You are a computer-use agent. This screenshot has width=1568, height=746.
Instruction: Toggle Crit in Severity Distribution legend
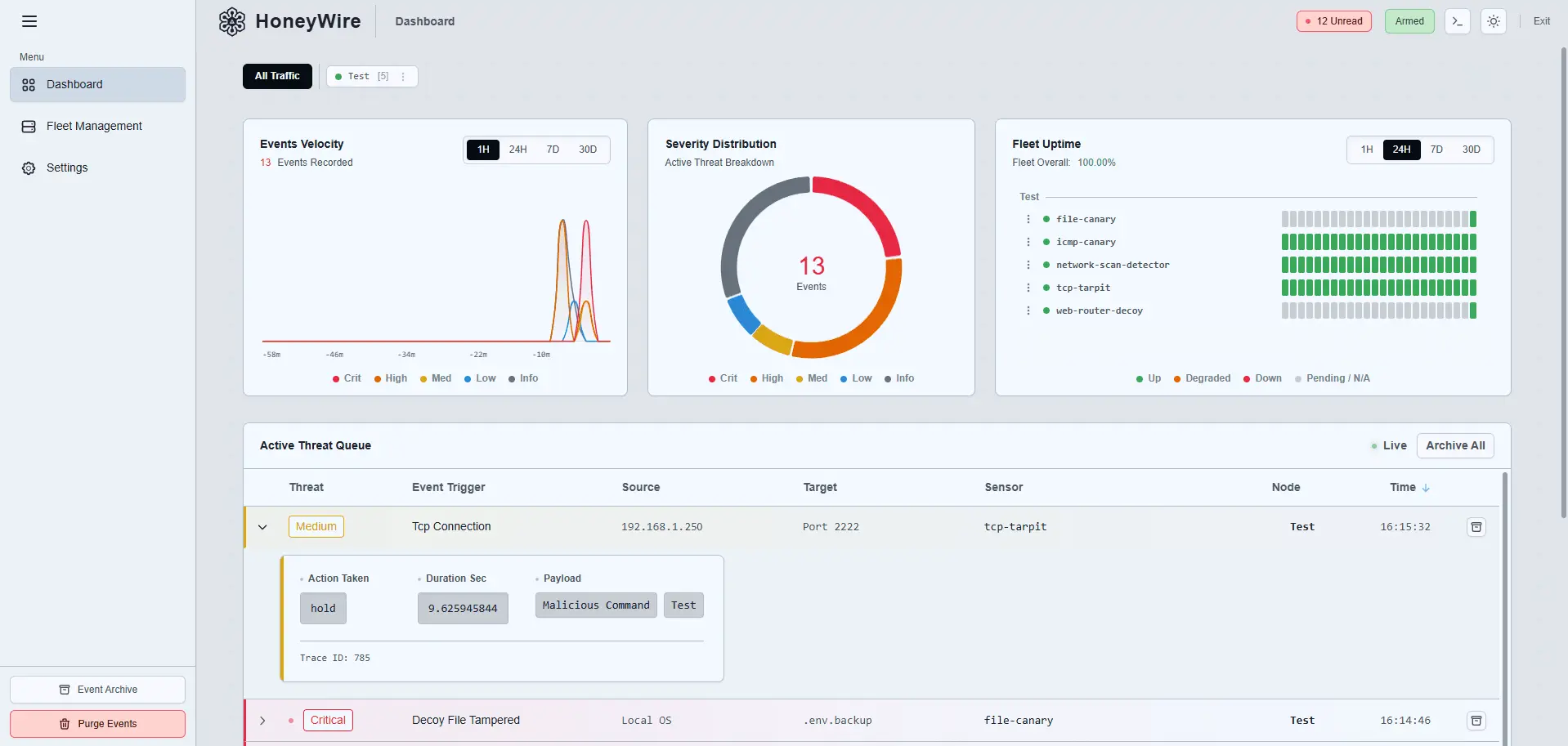[x=723, y=378]
